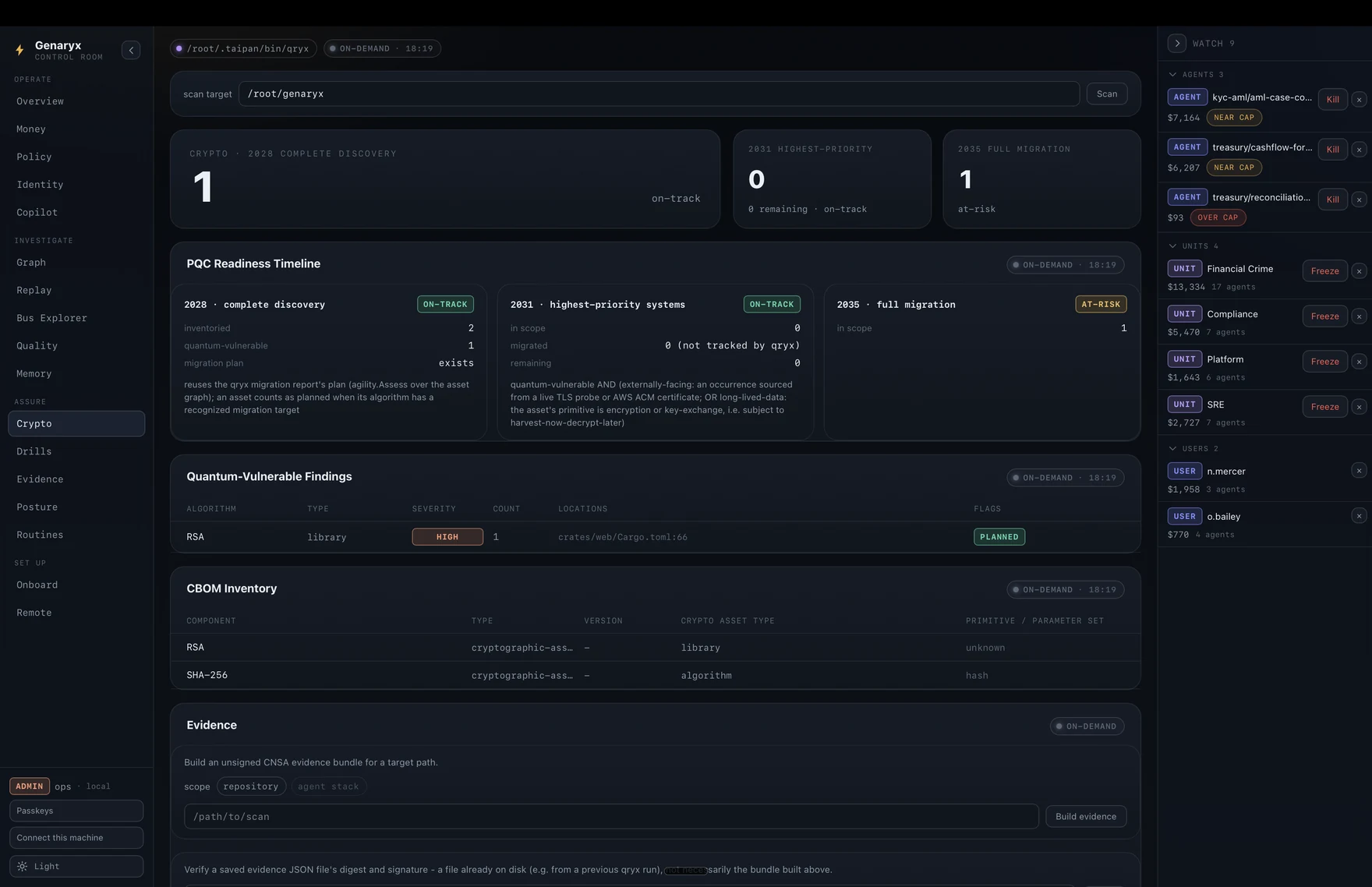Dismiss the treasury/reconciliation agent row
1372x887 pixels.
1359,200
